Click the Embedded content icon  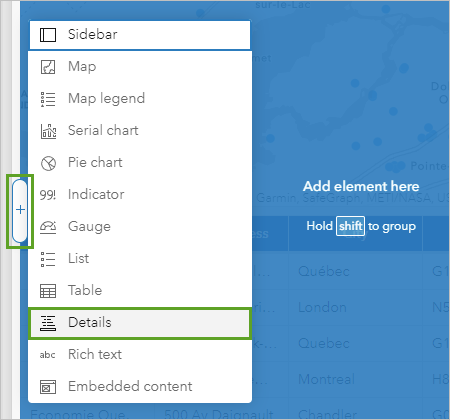(48, 387)
